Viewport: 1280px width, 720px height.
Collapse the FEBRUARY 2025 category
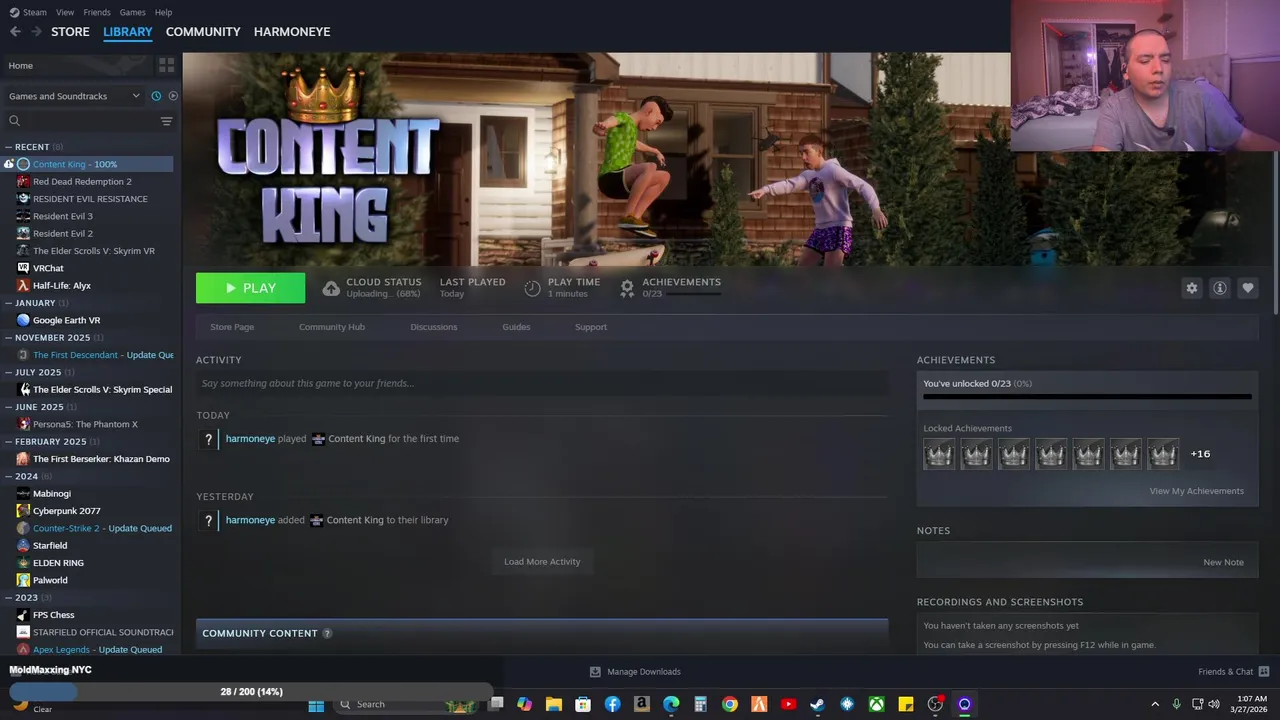[9, 442]
